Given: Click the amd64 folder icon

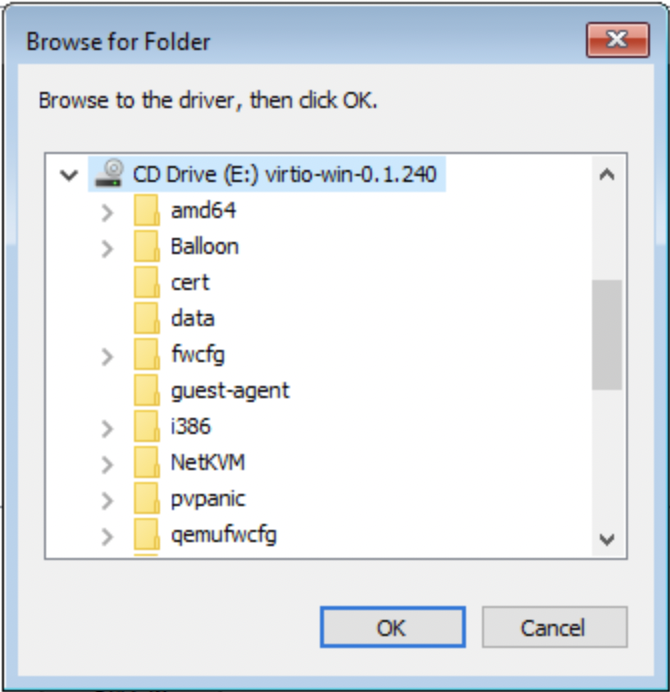Looking at the screenshot, I should tap(147, 211).
